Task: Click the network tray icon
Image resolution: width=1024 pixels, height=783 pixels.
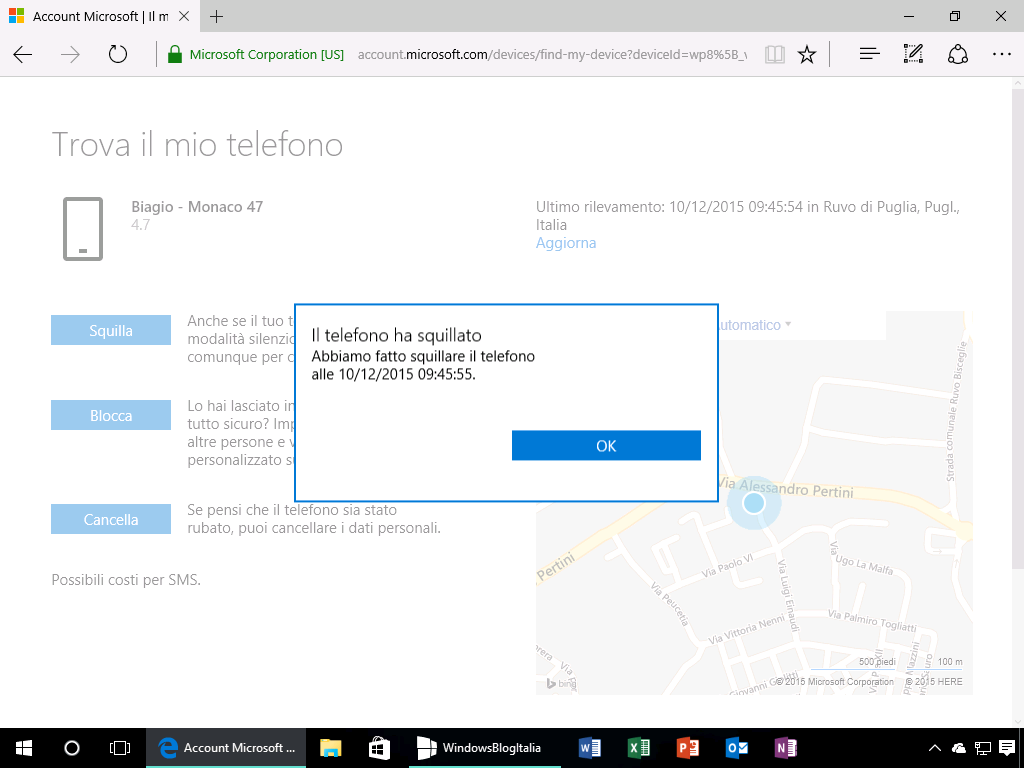Action: click(983, 748)
